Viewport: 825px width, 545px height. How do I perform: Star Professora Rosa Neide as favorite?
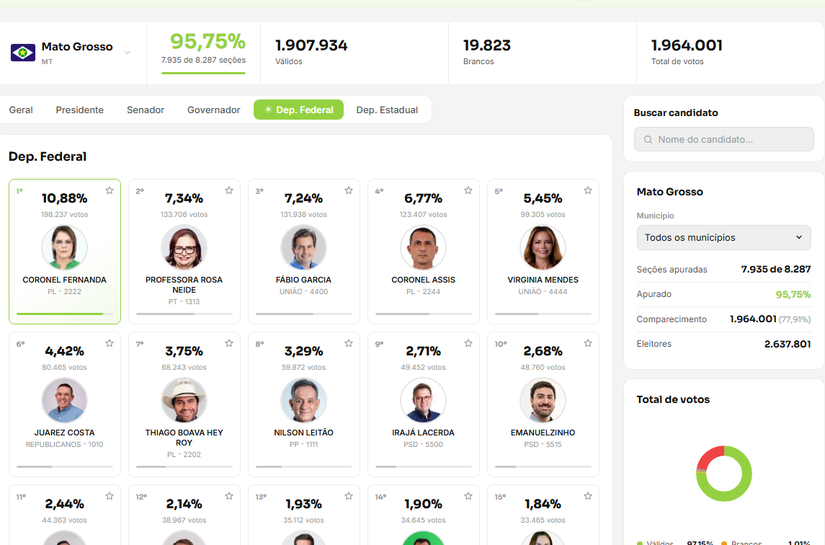pyautogui.click(x=229, y=190)
